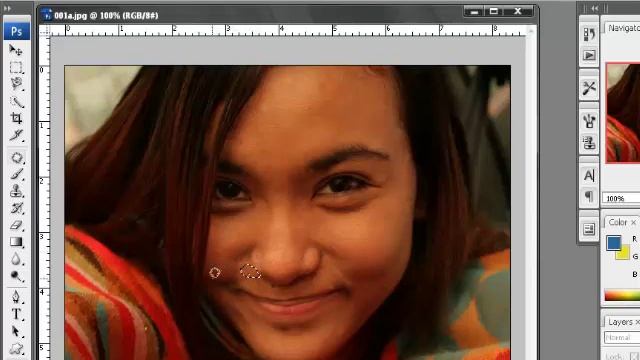Image resolution: width=640 pixels, height=360 pixels.
Task: Select the Clone Stamp tool
Action: (x=16, y=191)
